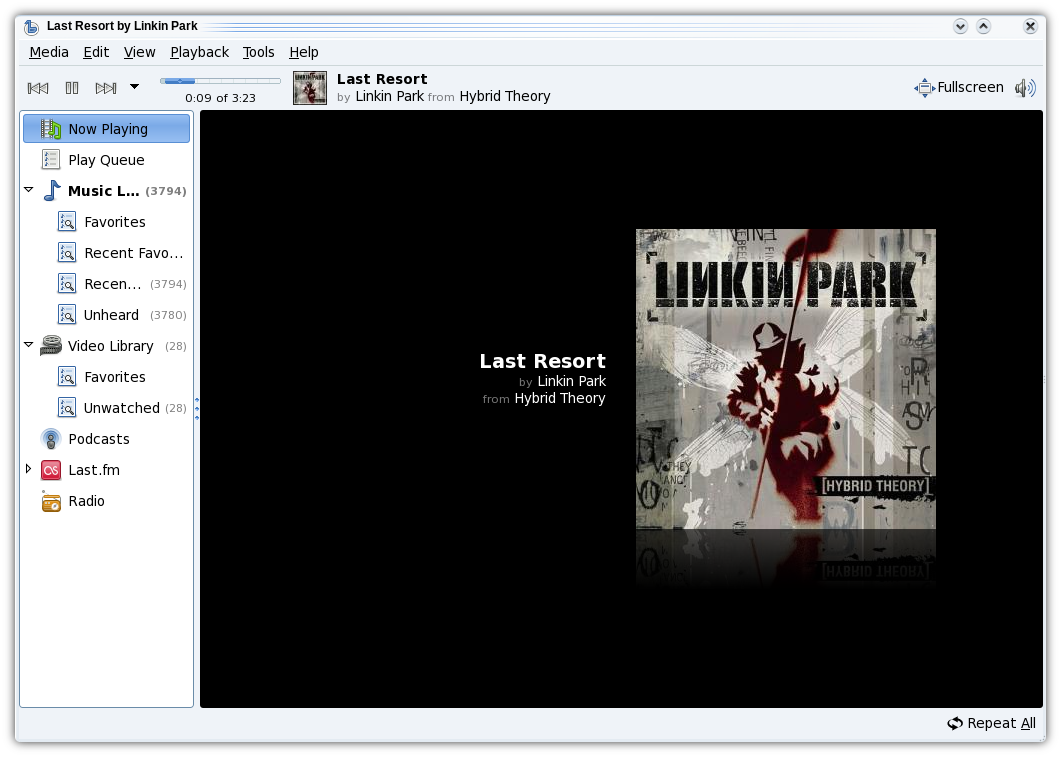Minimize window with down-arrow title button
Viewport: 1061px width, 757px height.
pos(960,26)
